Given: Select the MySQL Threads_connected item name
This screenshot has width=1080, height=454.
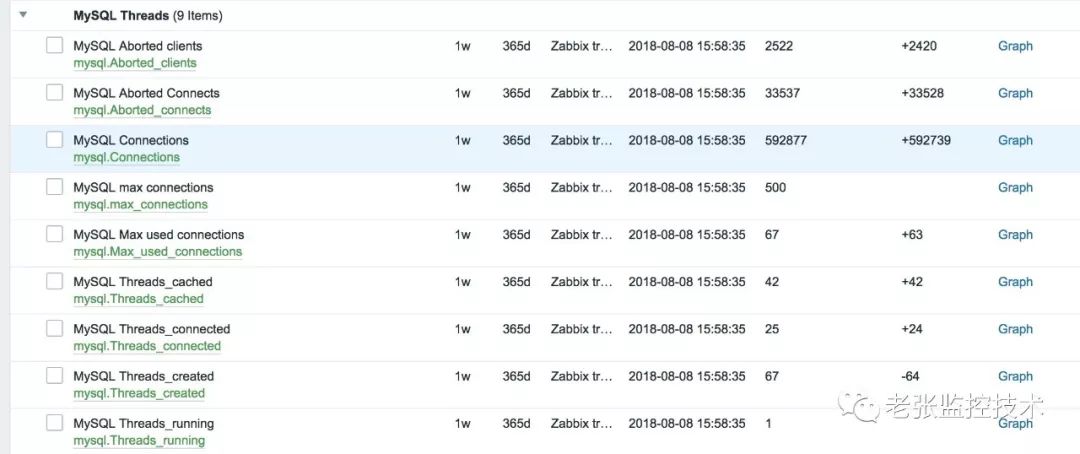Looking at the screenshot, I should pos(152,329).
